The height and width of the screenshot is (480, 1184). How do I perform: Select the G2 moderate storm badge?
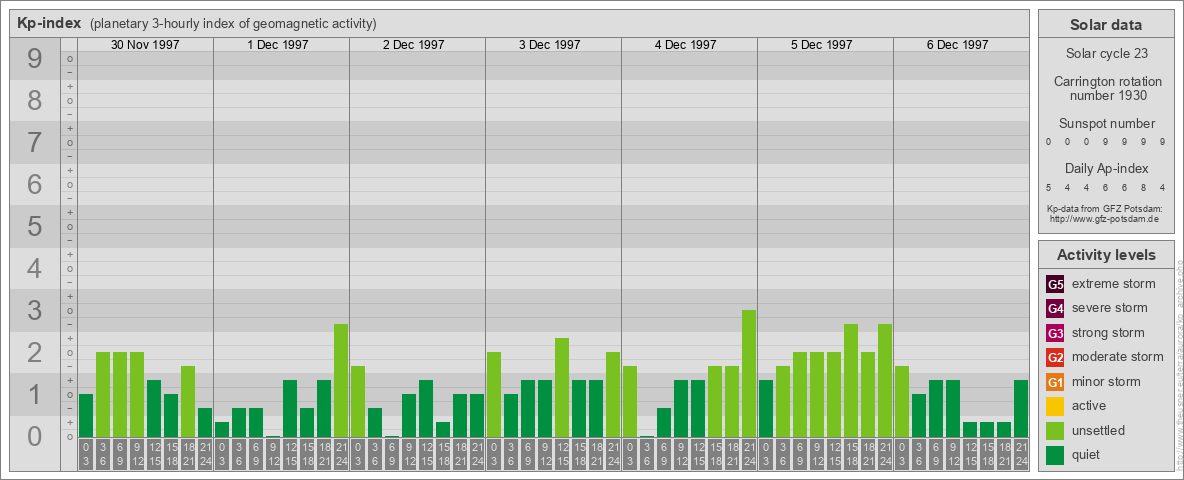[x=1055, y=358]
